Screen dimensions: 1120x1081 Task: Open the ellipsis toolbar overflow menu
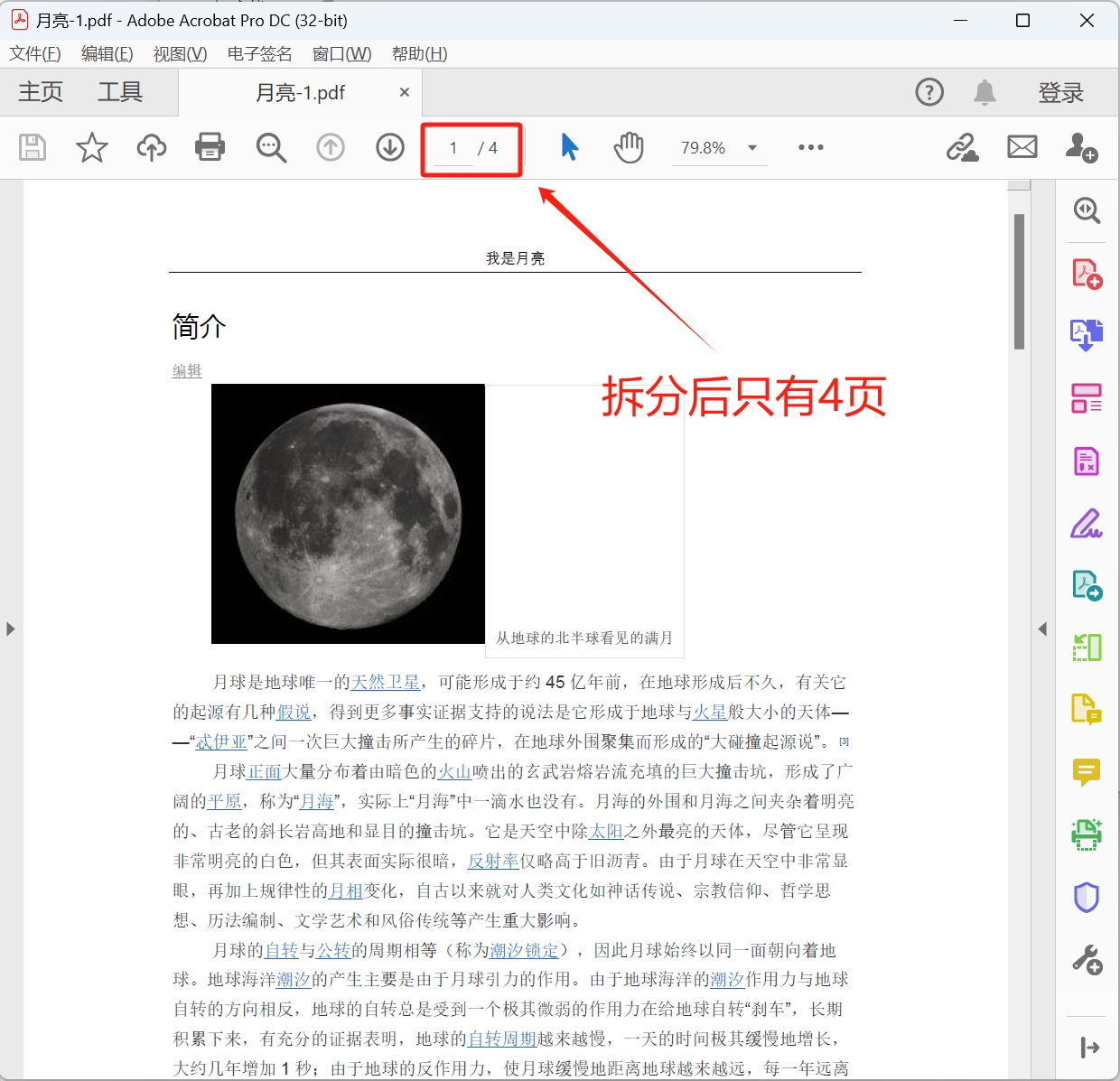coord(810,147)
